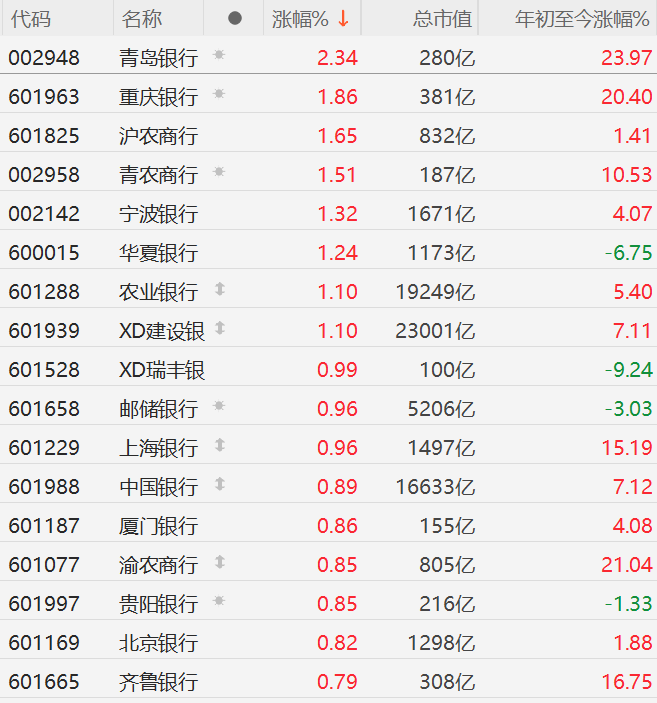Select stock code 002948
Image resolution: width=657 pixels, height=703 pixels.
44,58
